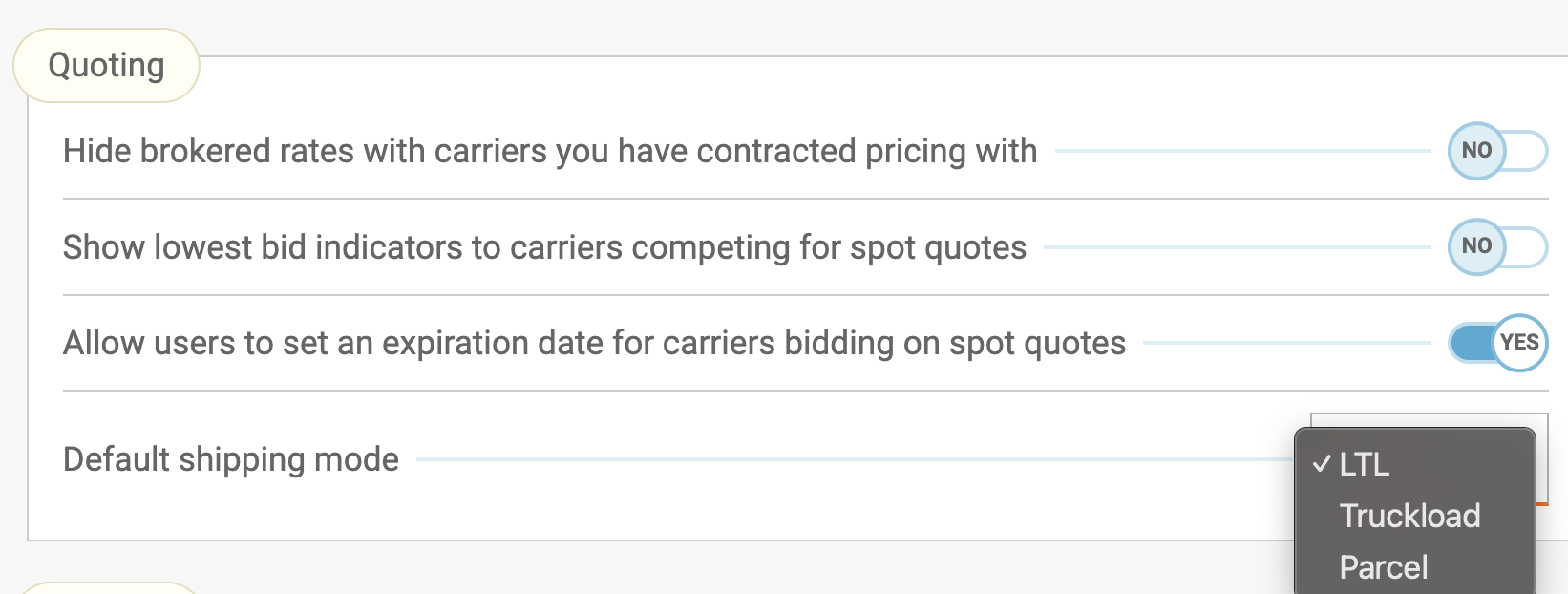Image resolution: width=1568 pixels, height=594 pixels.
Task: Click the empty track of brokered rates toggle
Action: tap(1526, 151)
